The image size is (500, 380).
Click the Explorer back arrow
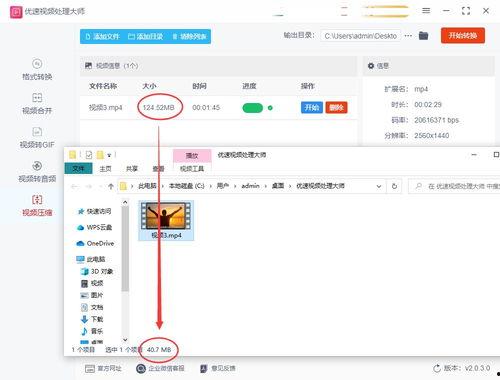75,186
